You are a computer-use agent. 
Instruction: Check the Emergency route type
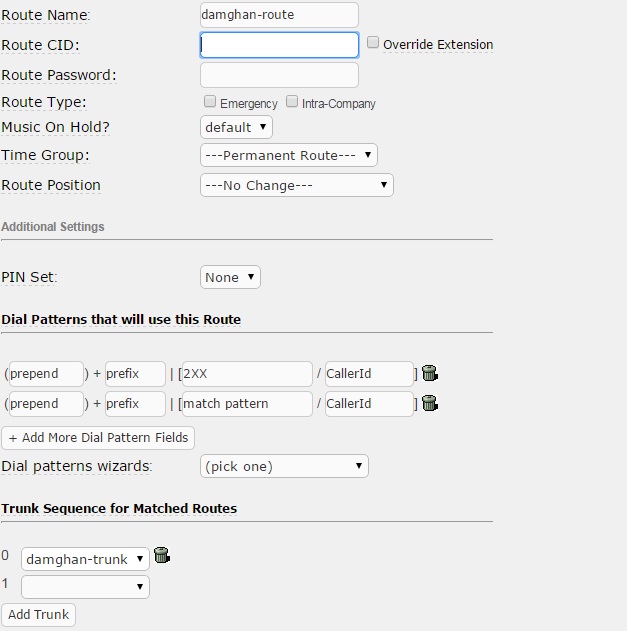(210, 102)
